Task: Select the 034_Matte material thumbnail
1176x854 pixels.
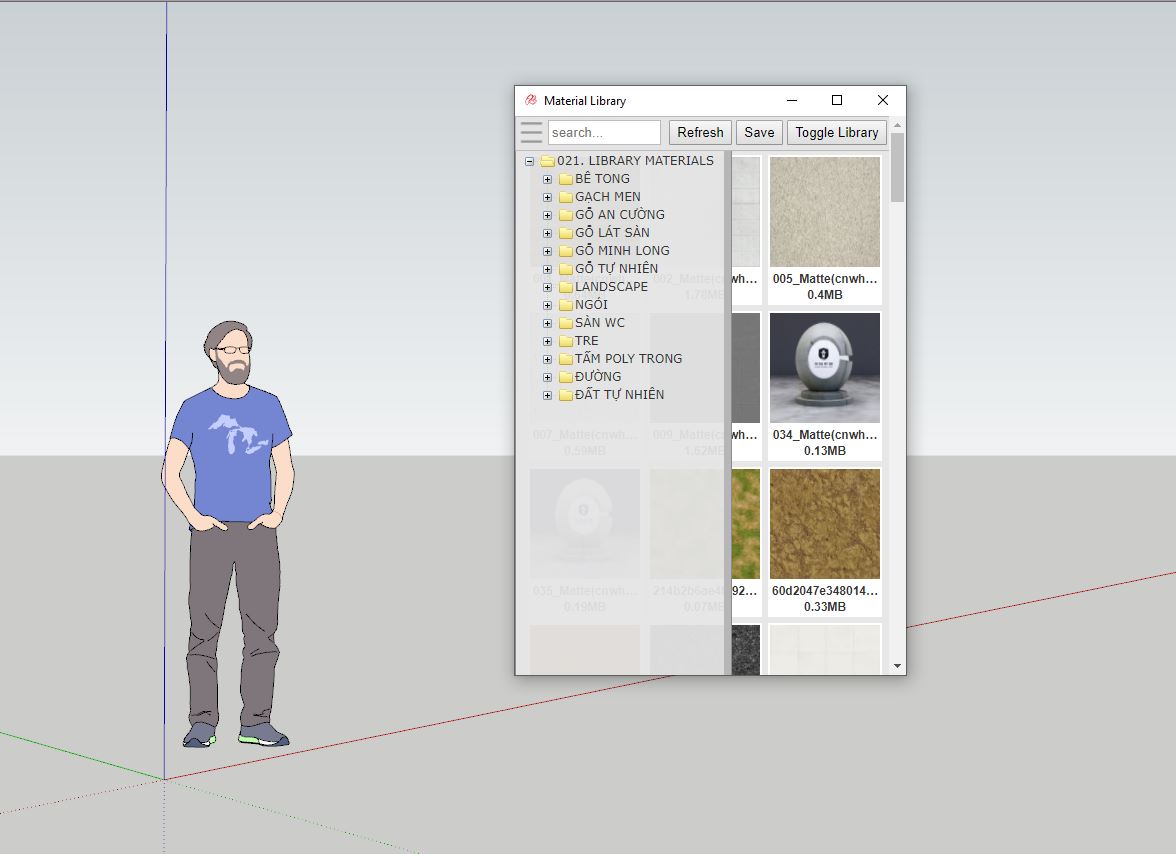Action: click(824, 368)
